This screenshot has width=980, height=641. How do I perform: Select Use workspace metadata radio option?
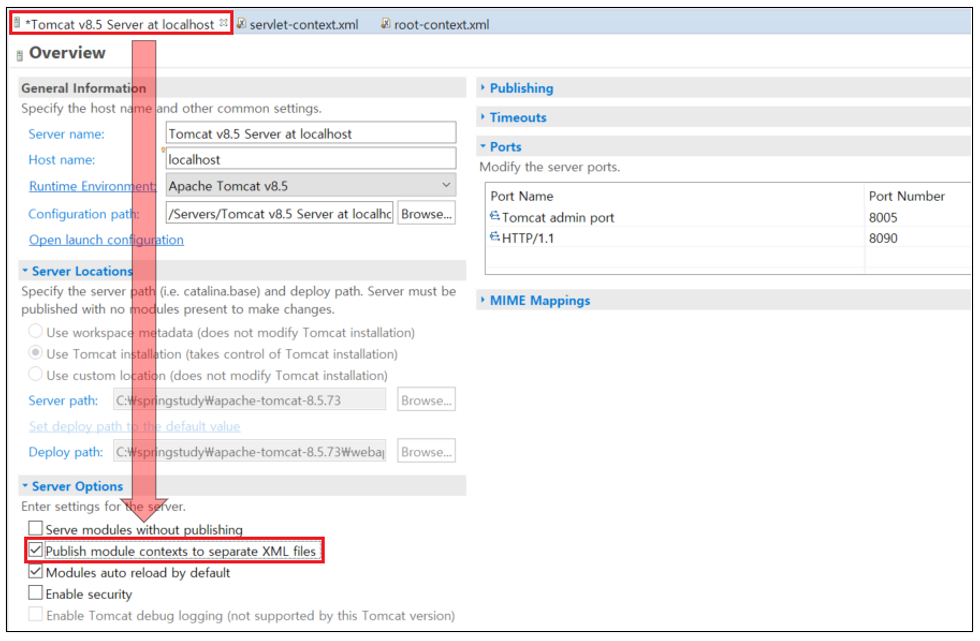point(36,331)
